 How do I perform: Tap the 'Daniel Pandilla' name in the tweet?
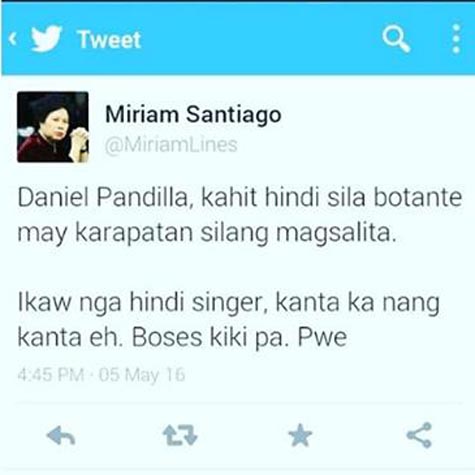106,198
